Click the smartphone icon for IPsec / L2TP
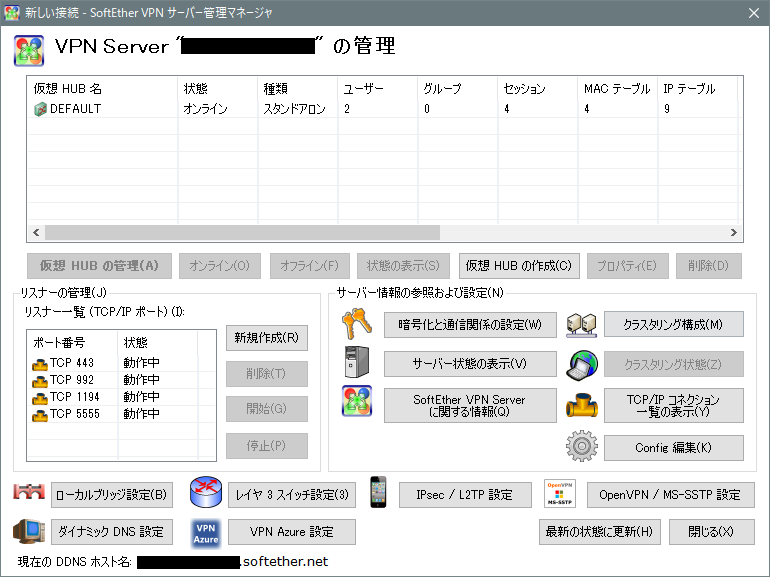Image resolution: width=770 pixels, height=577 pixels. [378, 492]
